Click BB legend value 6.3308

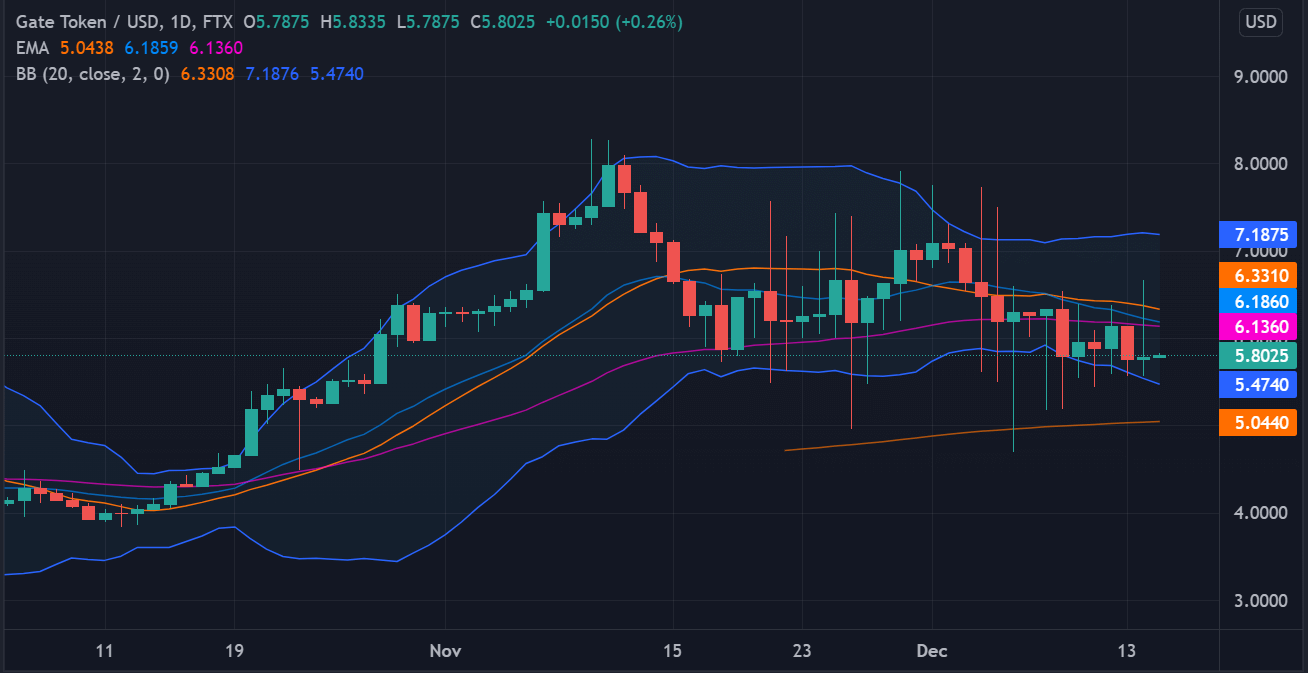(x=207, y=73)
